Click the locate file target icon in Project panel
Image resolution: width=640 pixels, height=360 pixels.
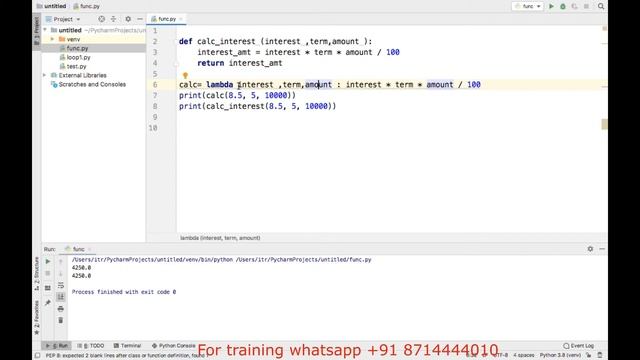102,19
